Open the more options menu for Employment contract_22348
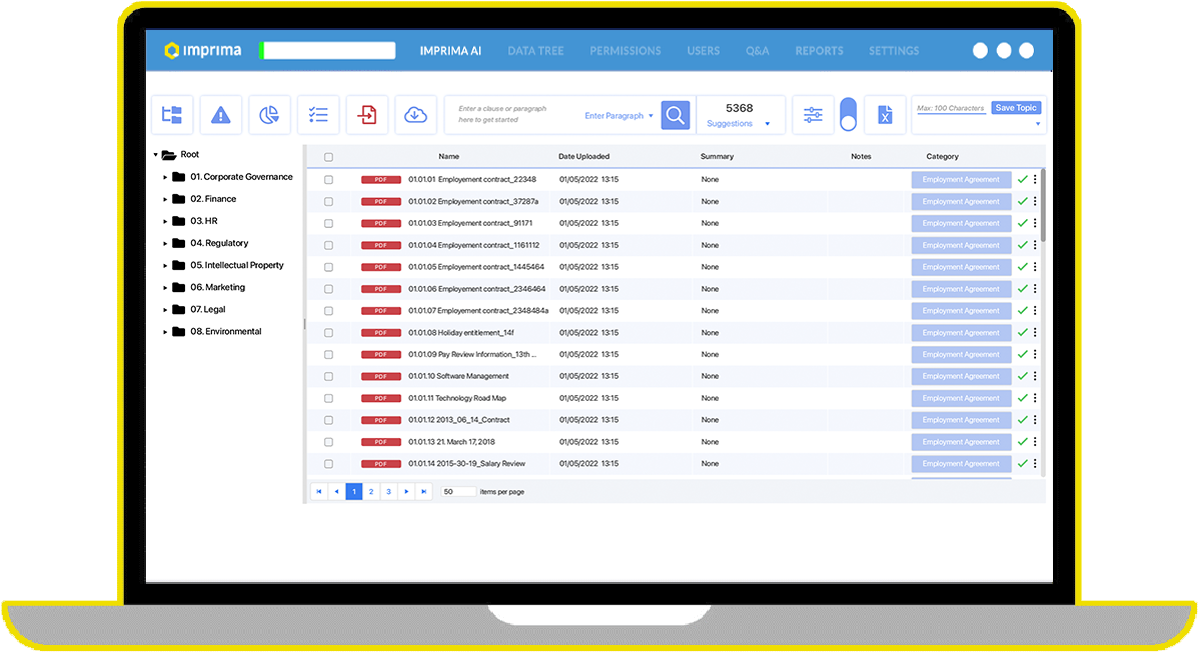Viewport: 1200px width, 653px height. tap(1035, 180)
